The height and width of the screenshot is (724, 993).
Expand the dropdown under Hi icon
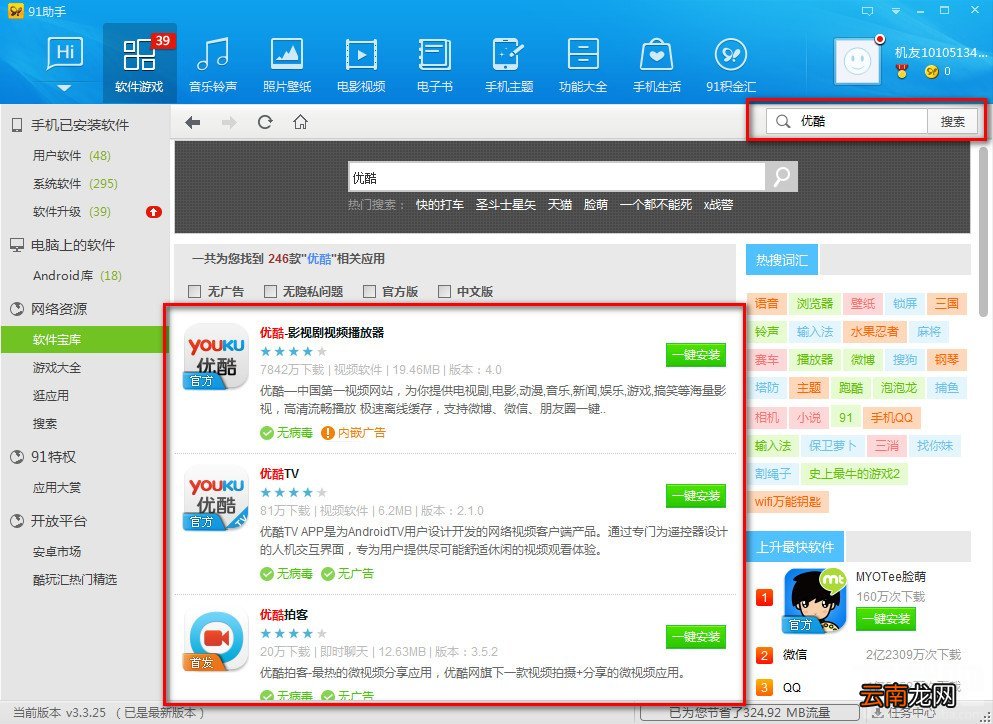pyautogui.click(x=64, y=87)
